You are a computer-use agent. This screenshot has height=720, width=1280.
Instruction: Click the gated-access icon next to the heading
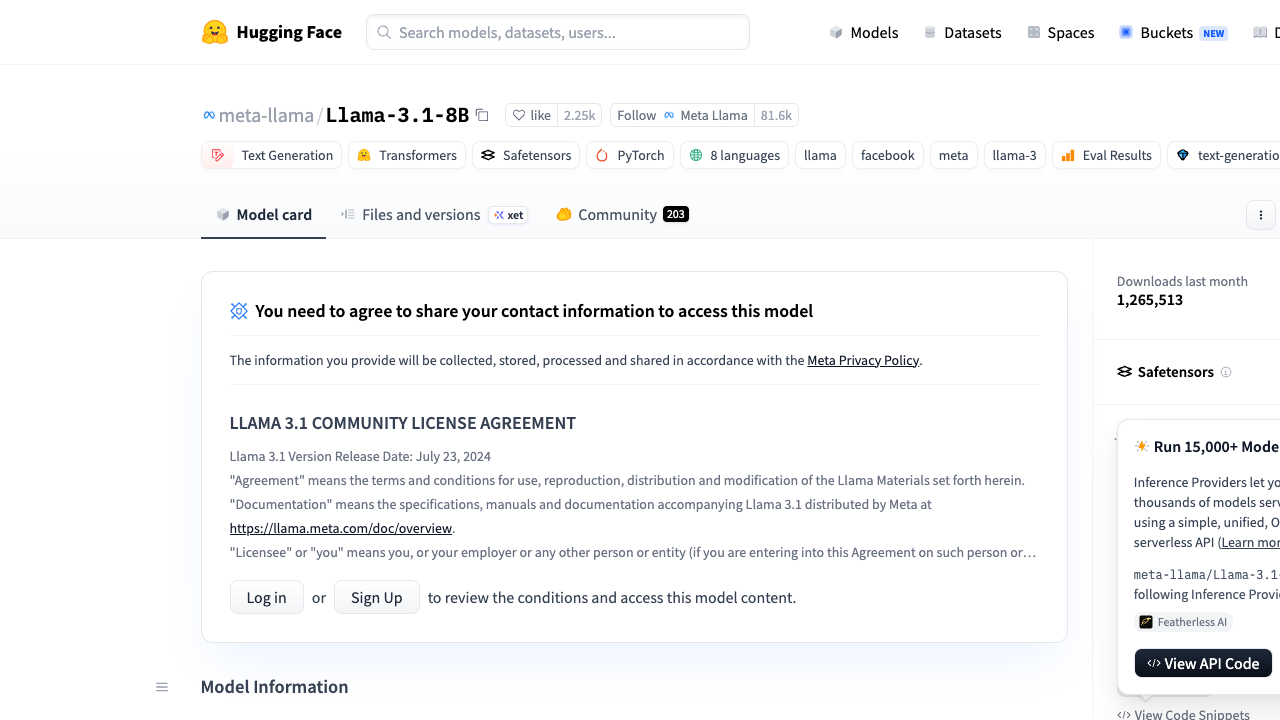point(239,311)
